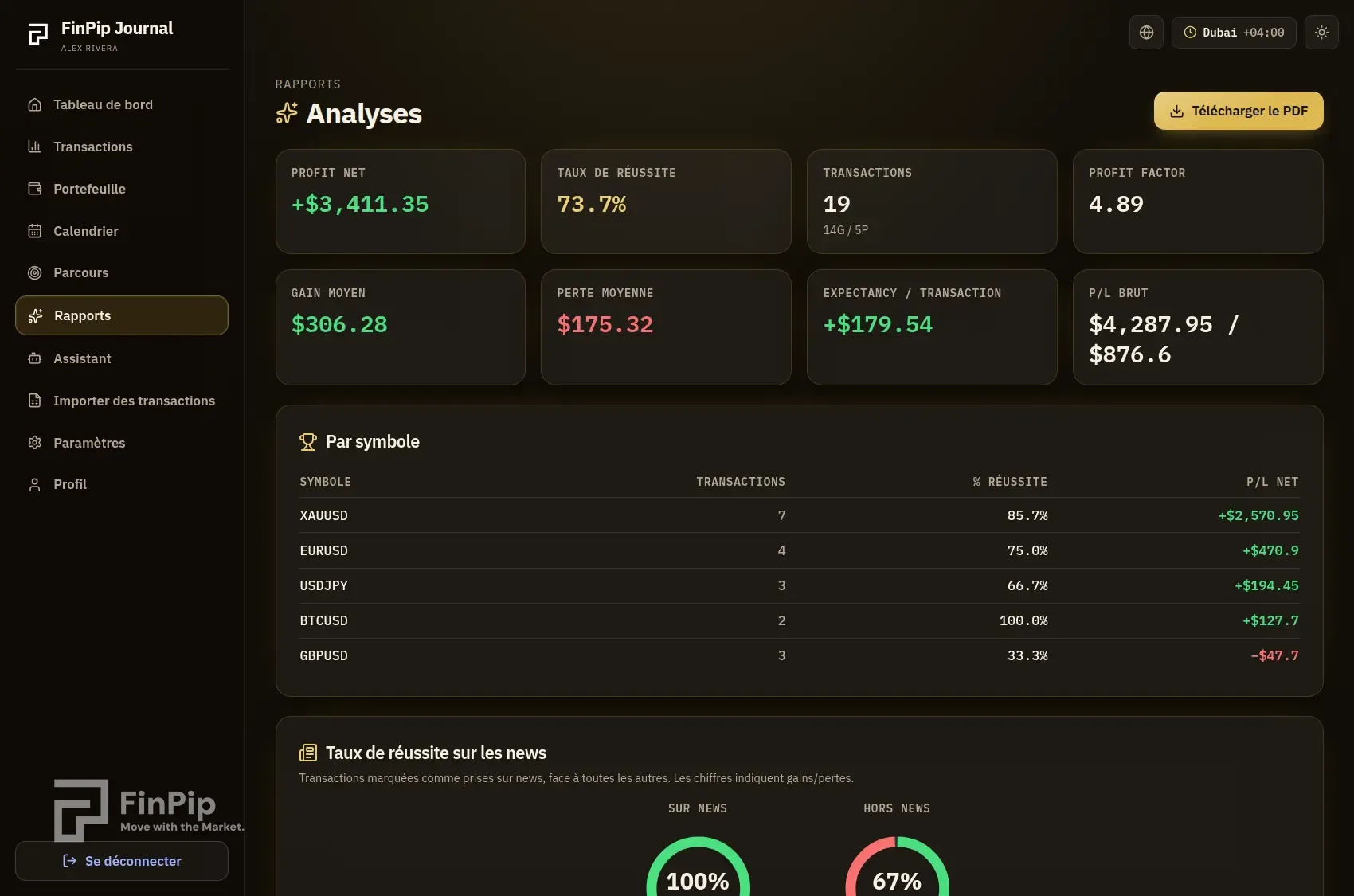
Task: Click the GBPUSD symbol cell
Action: (x=323, y=655)
